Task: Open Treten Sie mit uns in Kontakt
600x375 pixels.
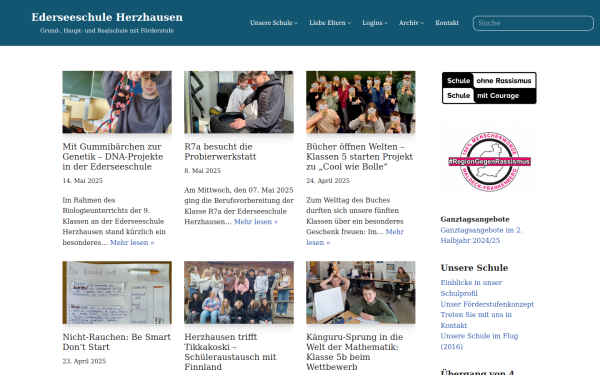Action: pyautogui.click(x=476, y=320)
